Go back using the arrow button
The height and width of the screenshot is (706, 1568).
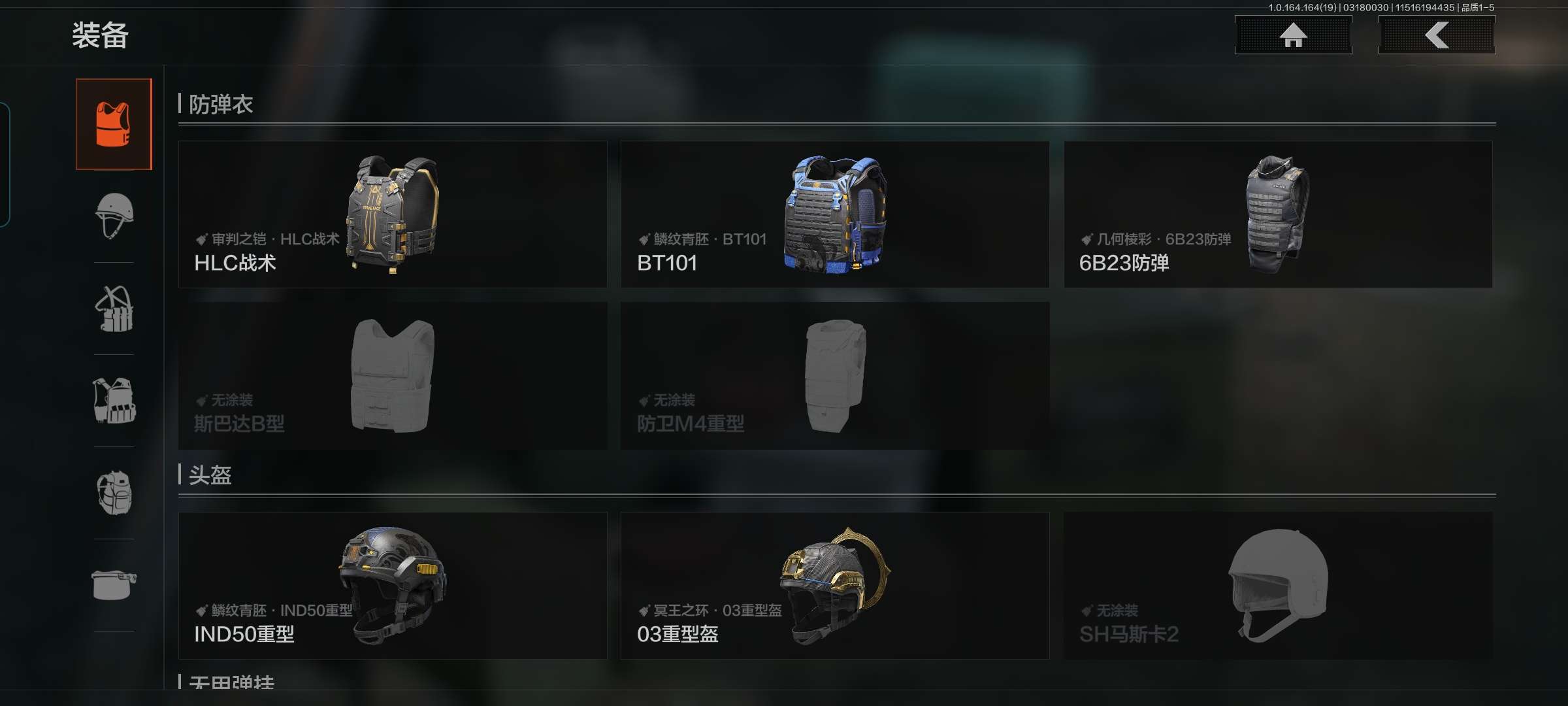point(1437,35)
